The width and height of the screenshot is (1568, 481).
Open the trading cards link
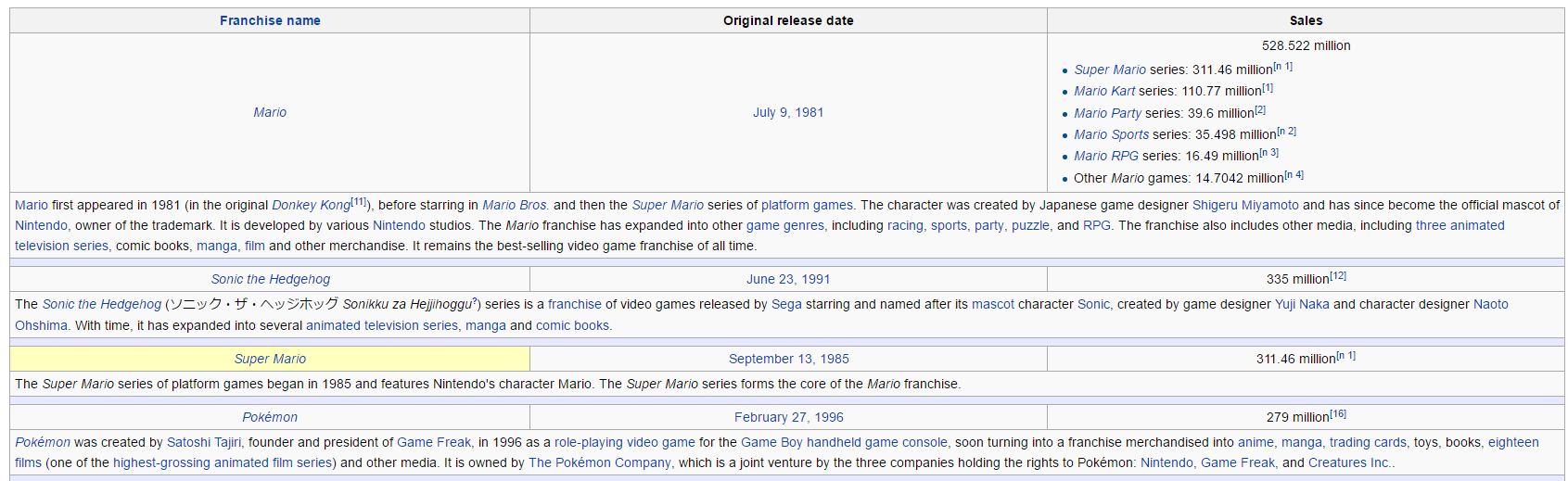point(1368,442)
